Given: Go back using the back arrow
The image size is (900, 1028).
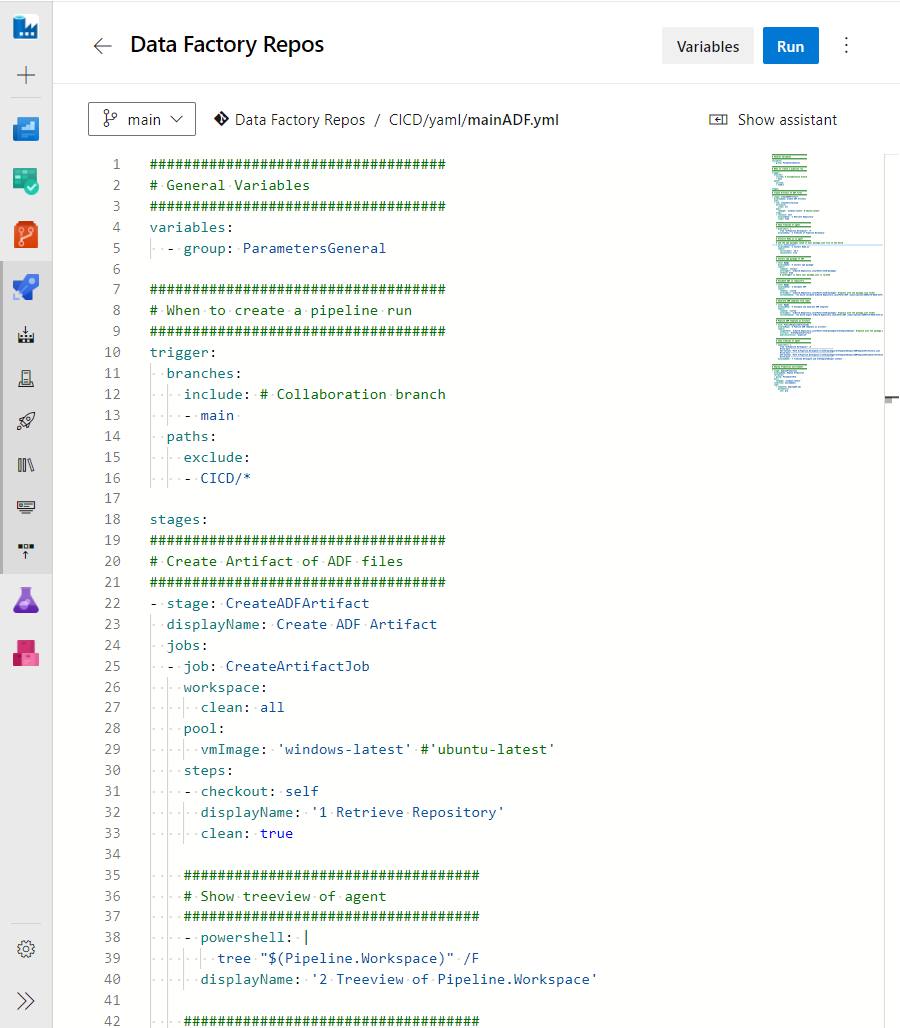Looking at the screenshot, I should [100, 45].
